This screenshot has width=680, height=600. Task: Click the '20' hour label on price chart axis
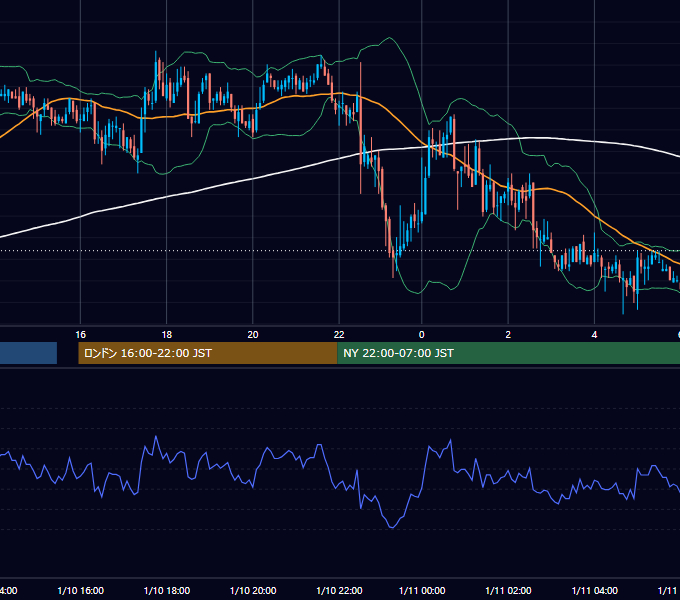pos(253,335)
